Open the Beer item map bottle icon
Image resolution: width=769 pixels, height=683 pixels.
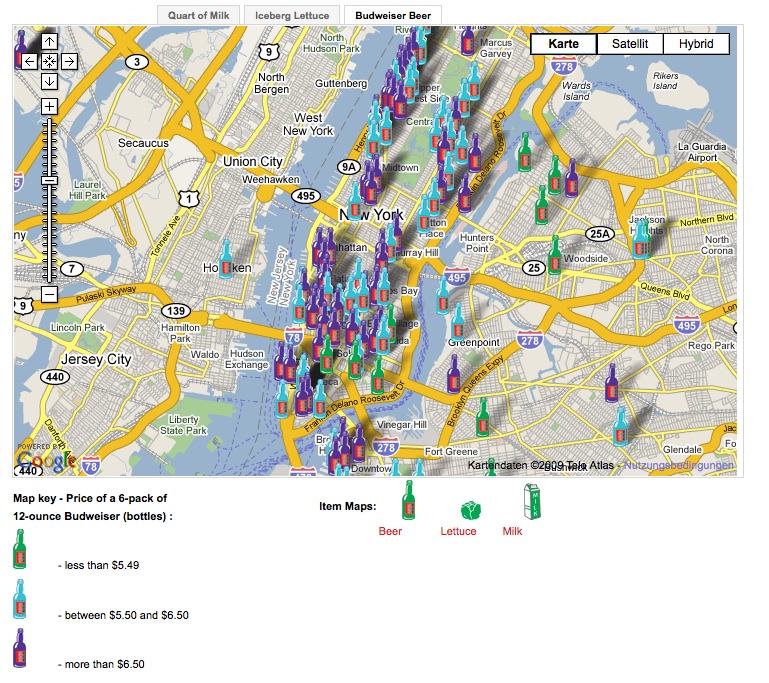click(408, 500)
